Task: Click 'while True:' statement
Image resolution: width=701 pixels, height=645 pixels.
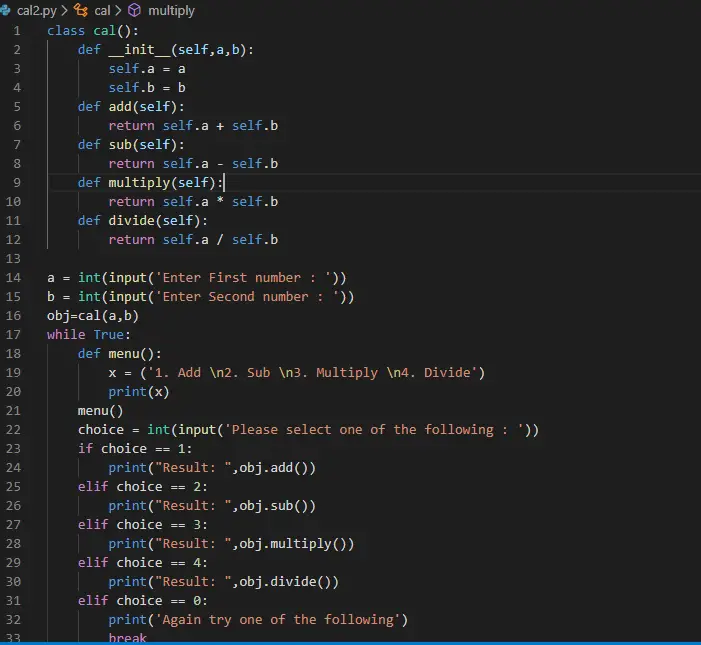Action: (x=89, y=335)
